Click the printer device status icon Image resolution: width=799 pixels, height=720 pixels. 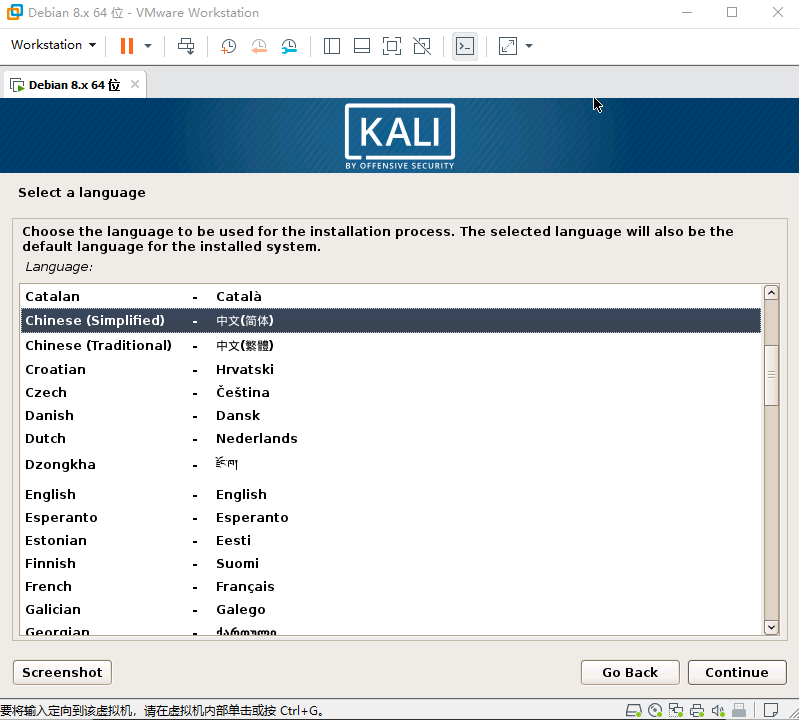697,710
